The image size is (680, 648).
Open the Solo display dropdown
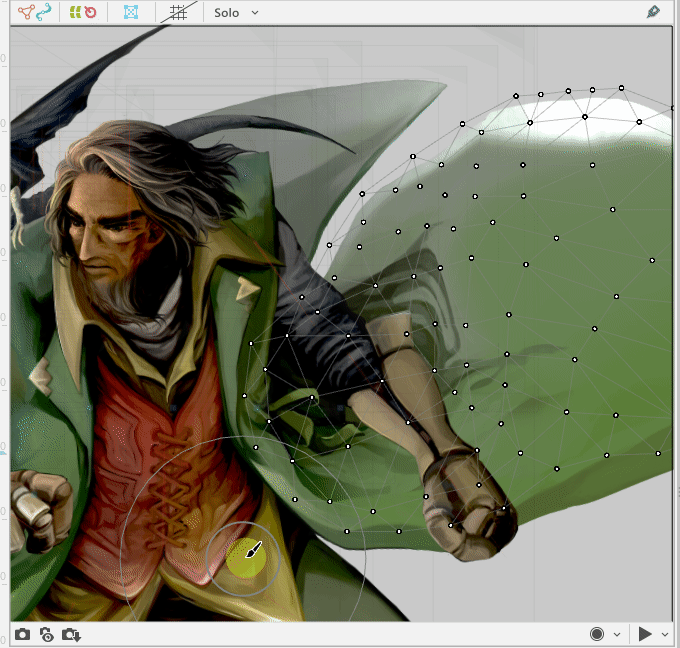(x=236, y=13)
